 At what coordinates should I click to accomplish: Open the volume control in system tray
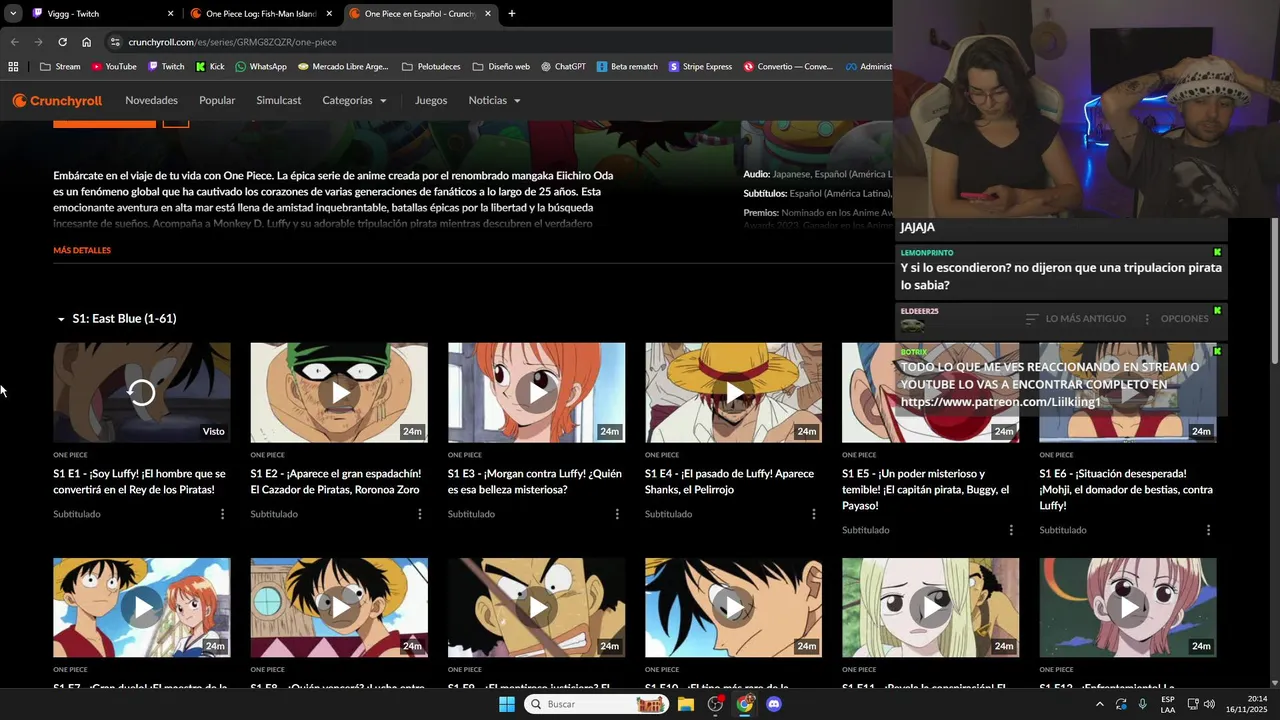click(1209, 704)
